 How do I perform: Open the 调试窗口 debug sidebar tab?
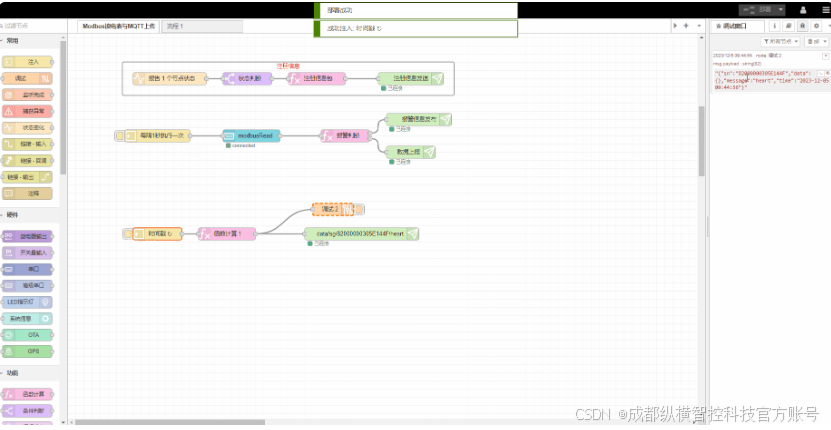pos(737,25)
